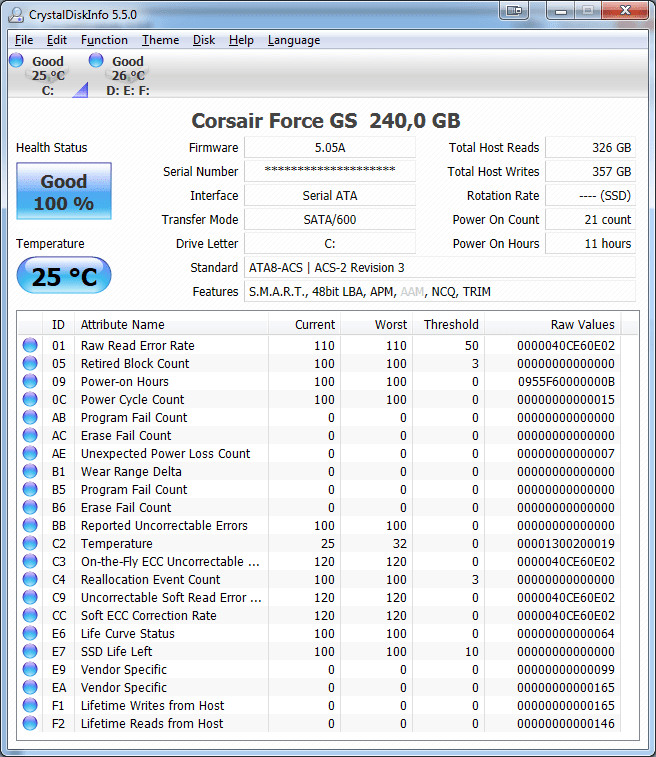Click the Total Host Reads 326 GB field

[590, 148]
